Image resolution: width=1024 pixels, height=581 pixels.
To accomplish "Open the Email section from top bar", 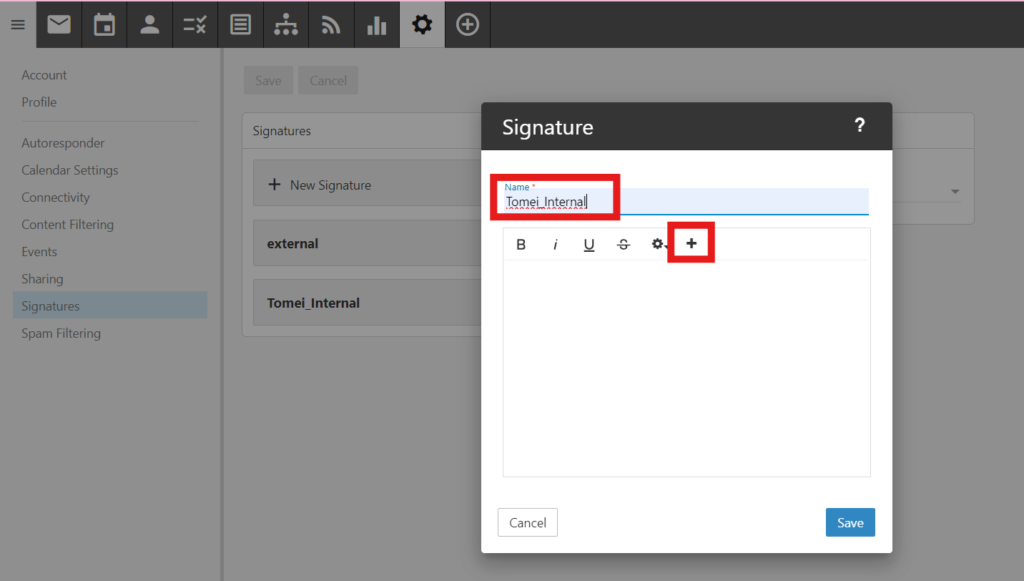I will pos(59,25).
